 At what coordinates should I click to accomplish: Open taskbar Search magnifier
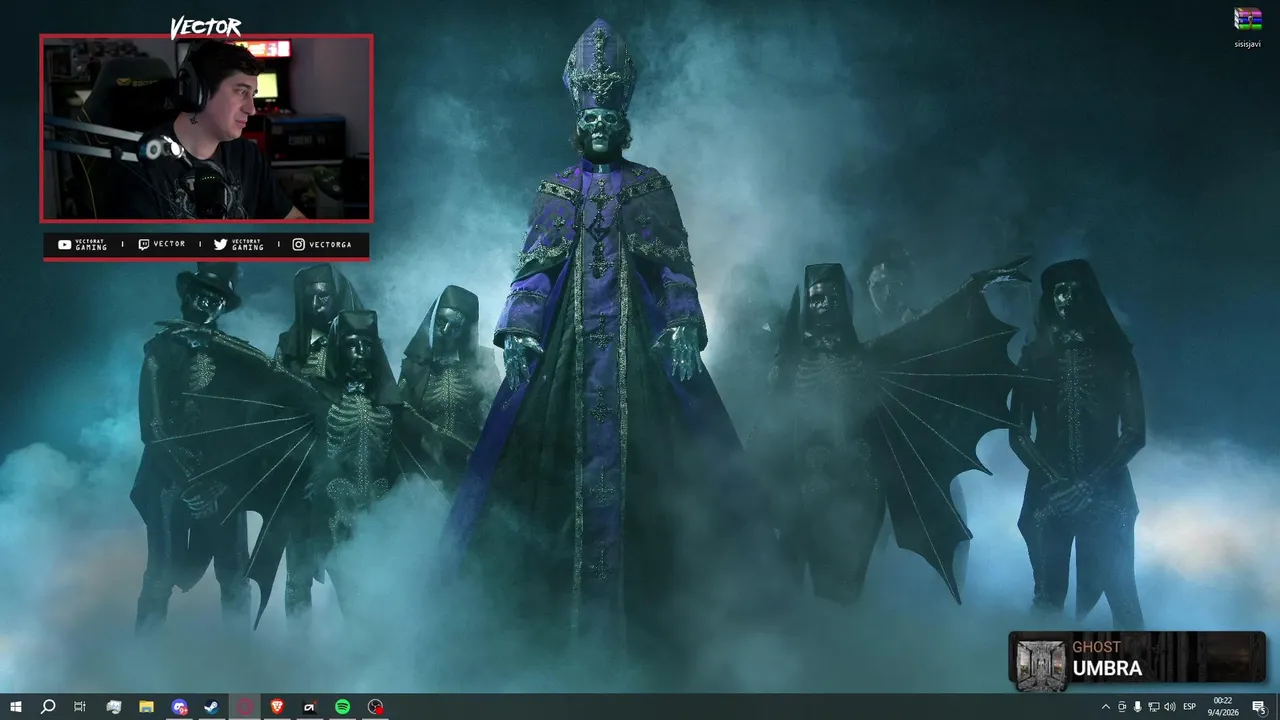click(47, 707)
